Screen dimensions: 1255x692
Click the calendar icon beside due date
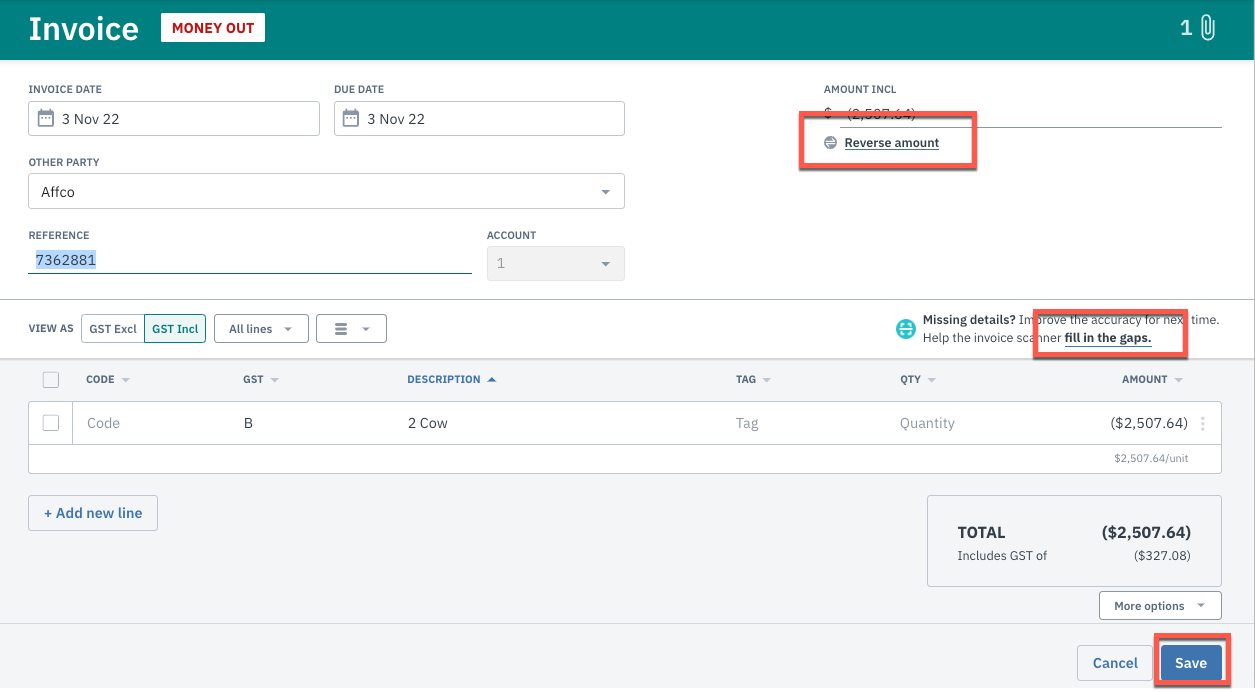[351, 118]
